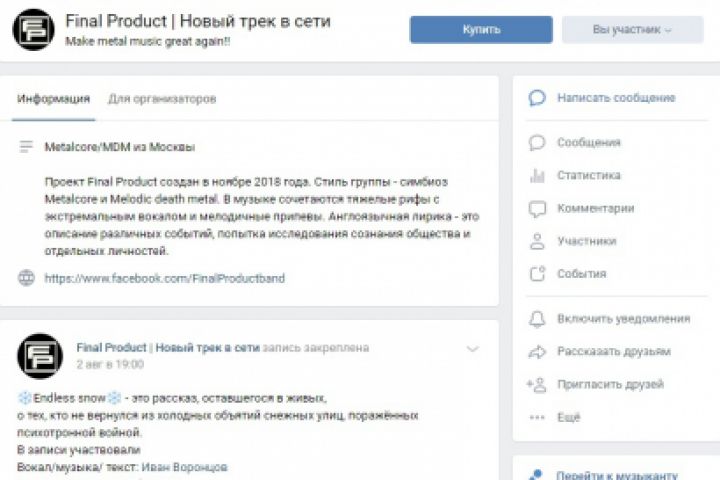Open the post timestamp 2 авг в 19:00

(x=106, y=367)
